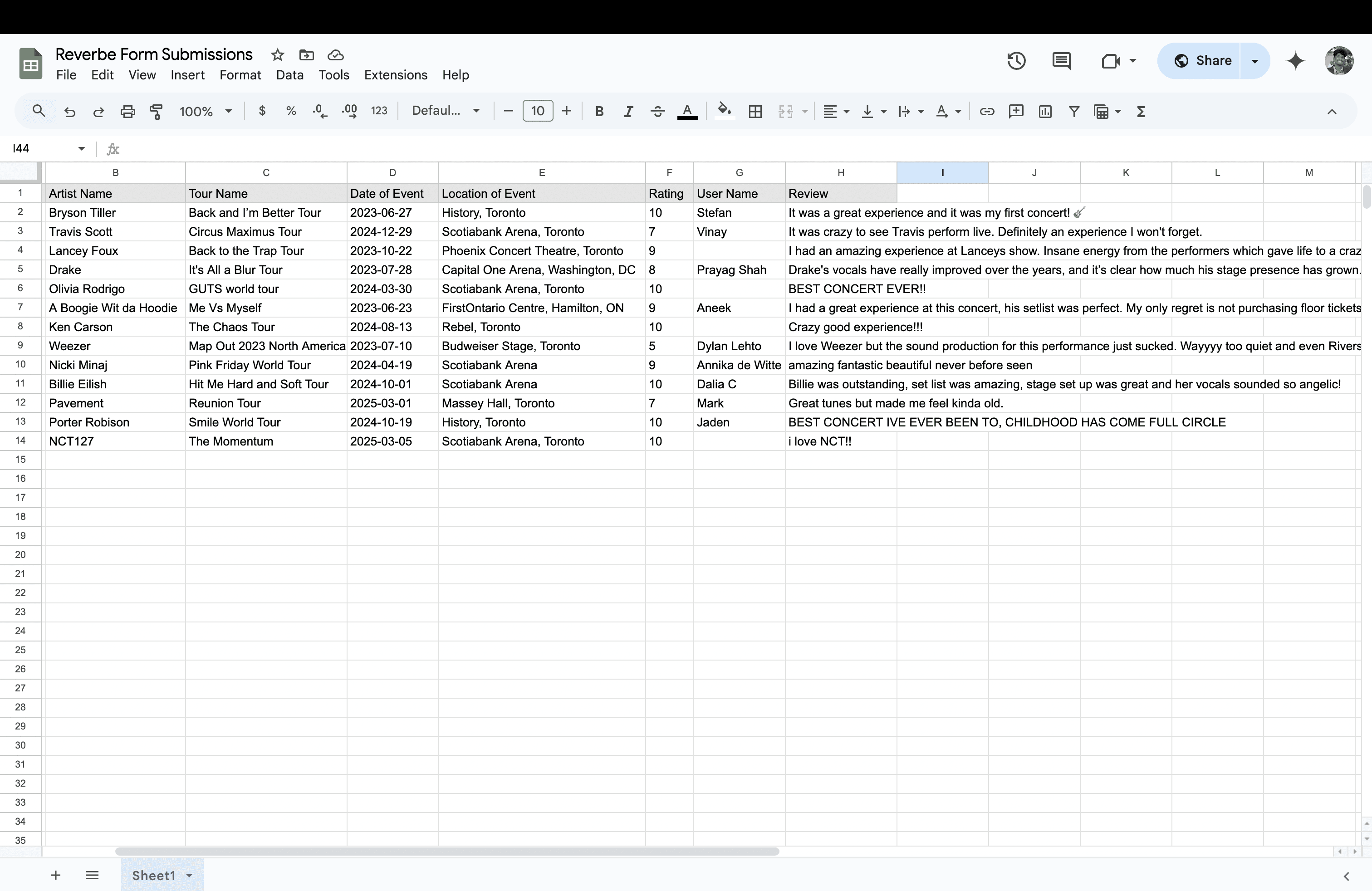Toggle strikethrough formatting
Screen dimensions: 1372x891
pos(657,111)
